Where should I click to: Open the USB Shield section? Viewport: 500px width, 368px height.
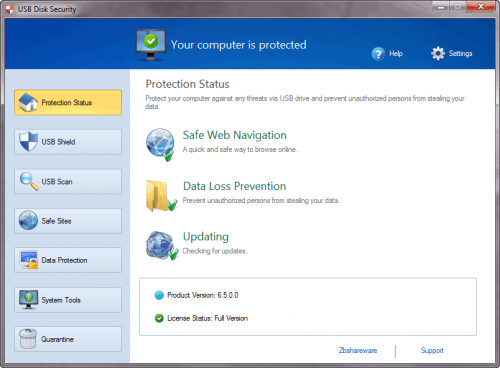[x=68, y=142]
